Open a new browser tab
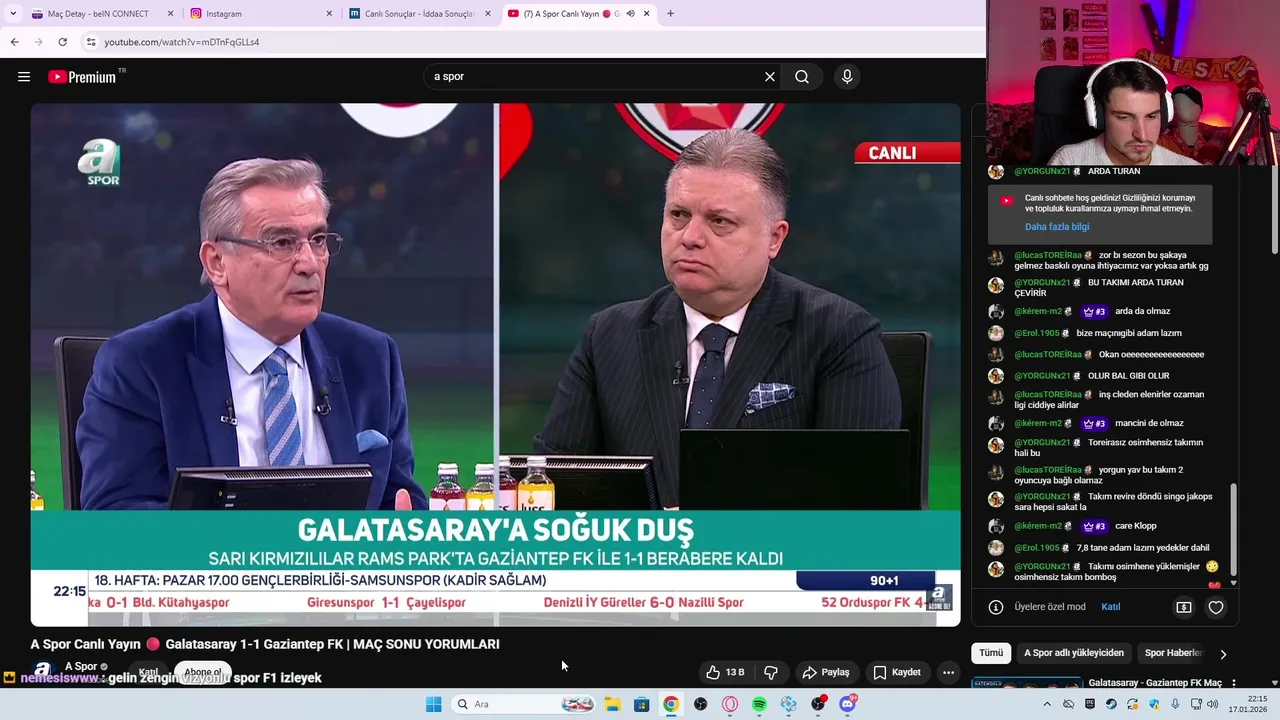The height and width of the screenshot is (720, 1280). (670, 14)
